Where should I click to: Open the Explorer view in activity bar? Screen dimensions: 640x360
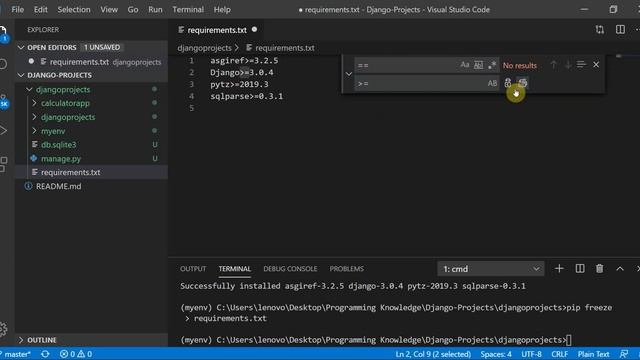(x=3, y=32)
